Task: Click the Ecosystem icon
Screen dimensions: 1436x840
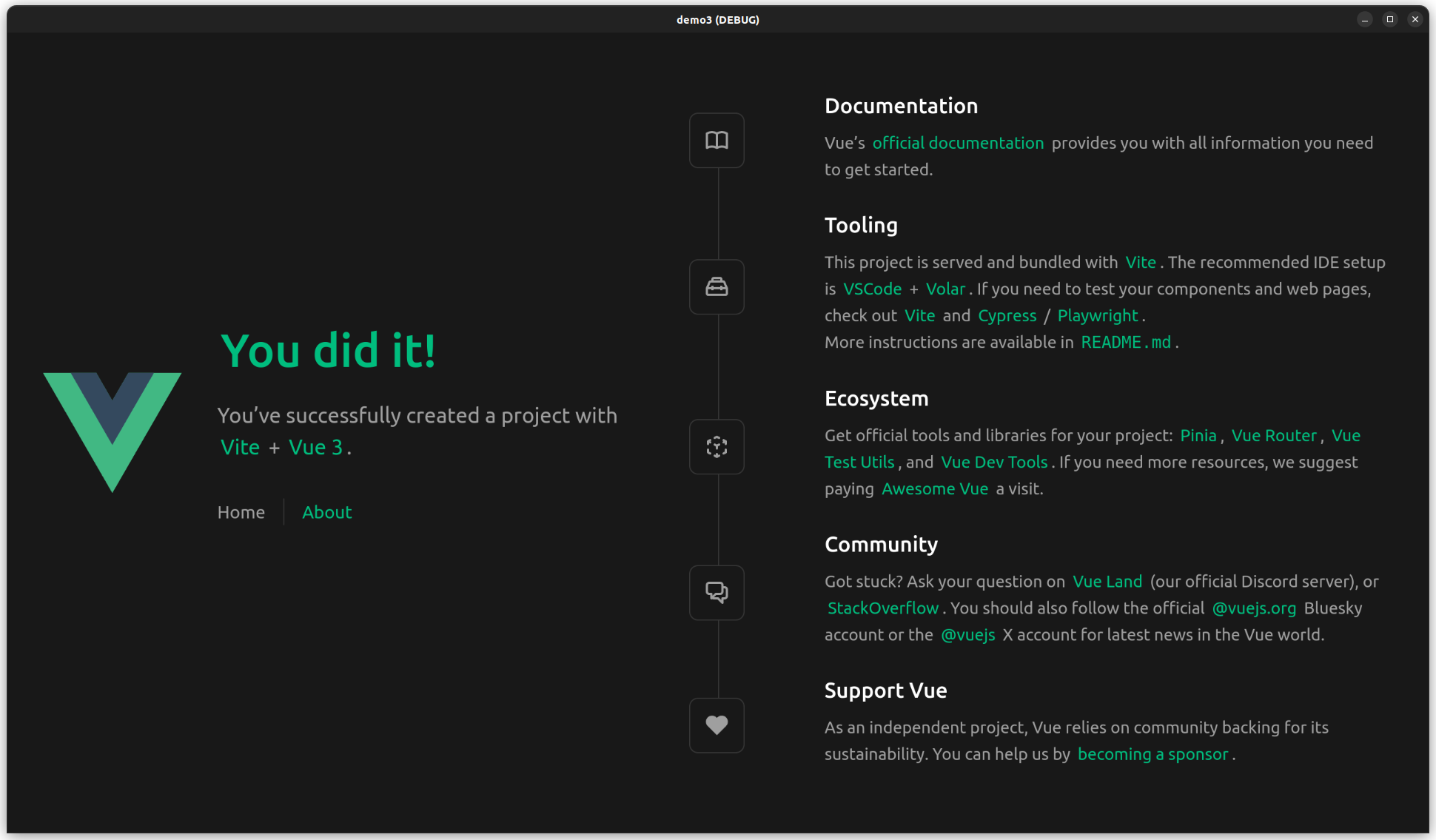Action: point(717,447)
